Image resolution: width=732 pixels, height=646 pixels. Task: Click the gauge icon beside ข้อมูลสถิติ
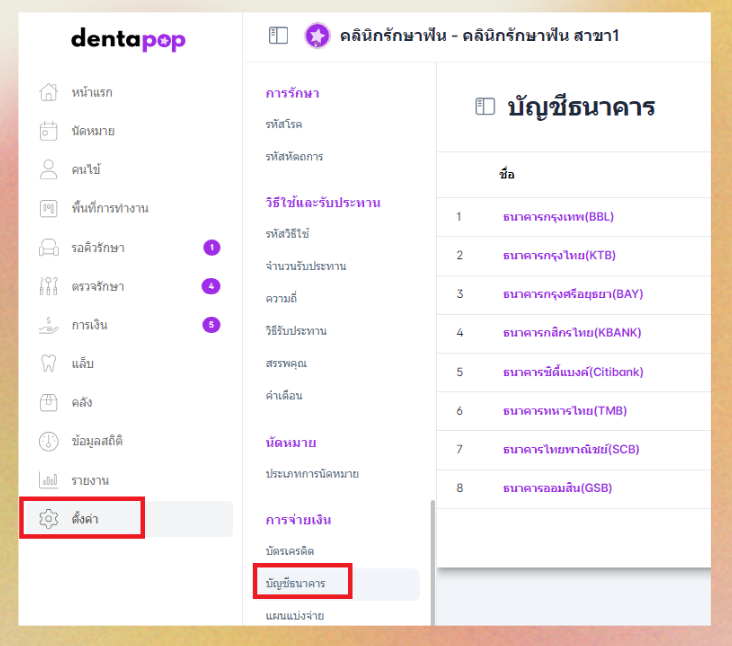[49, 441]
